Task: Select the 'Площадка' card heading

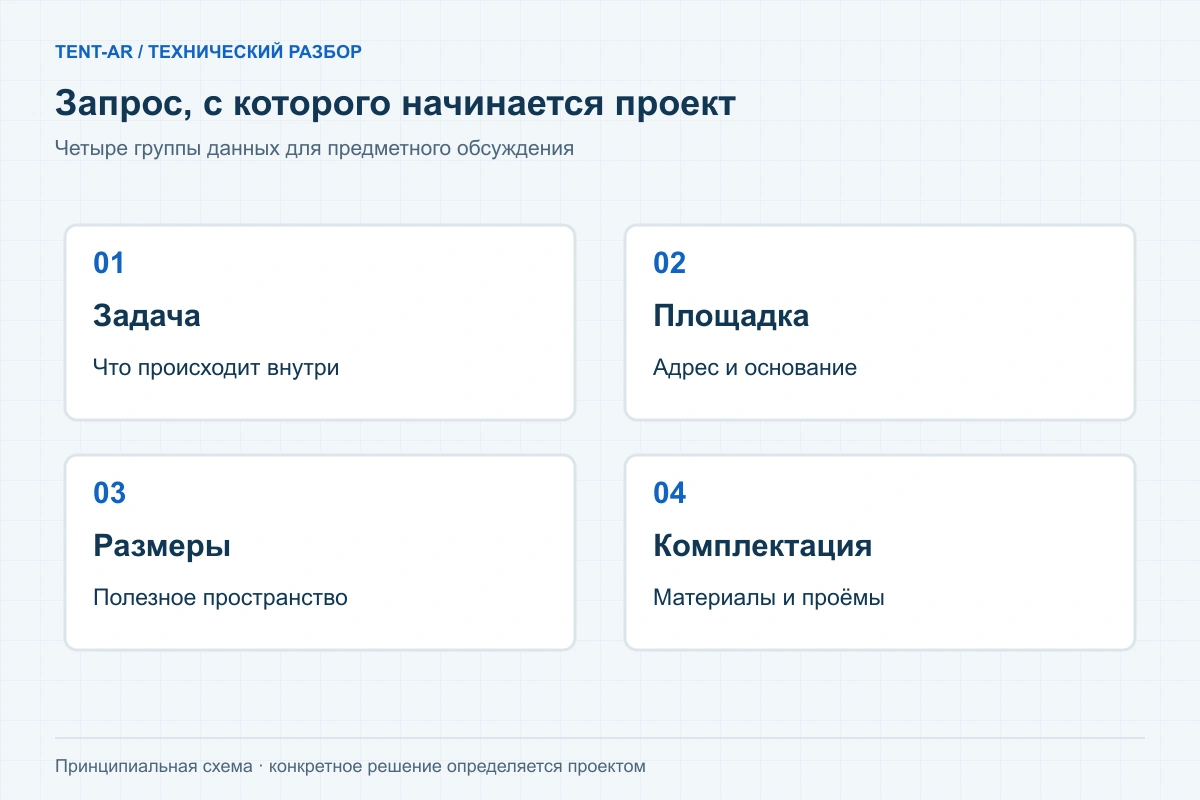Action: tap(731, 316)
